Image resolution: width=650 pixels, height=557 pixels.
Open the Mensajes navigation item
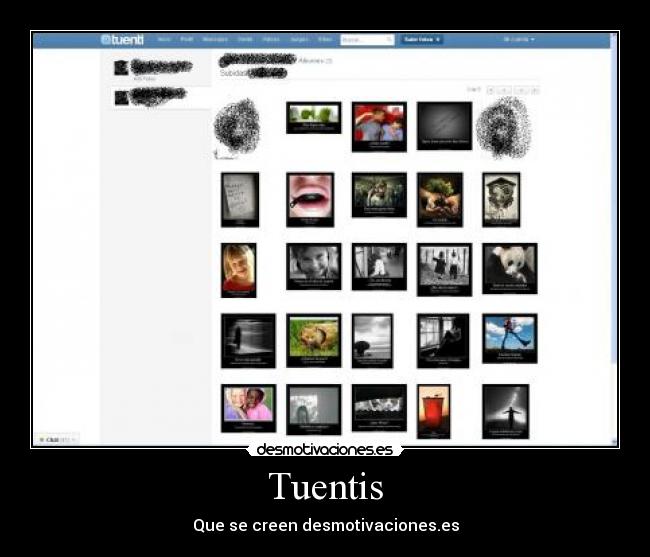[x=215, y=39]
